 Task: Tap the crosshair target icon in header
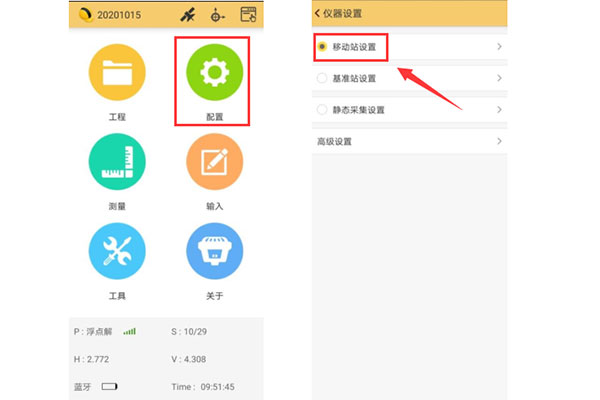point(217,15)
